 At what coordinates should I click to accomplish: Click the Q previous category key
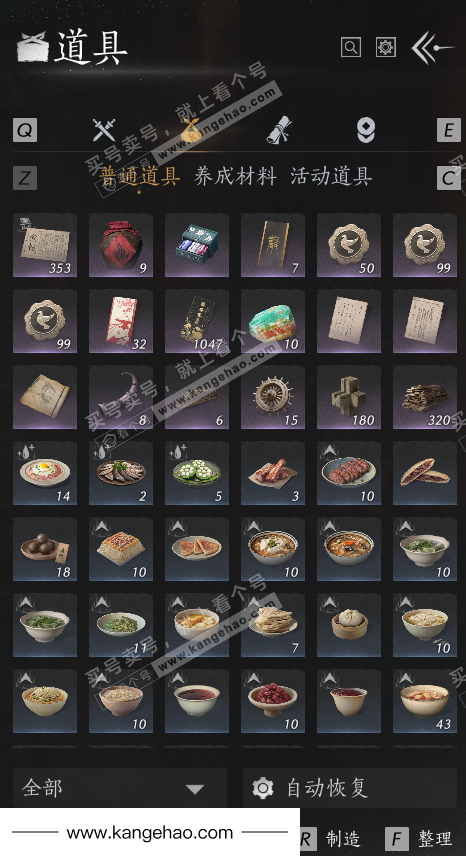(x=25, y=130)
